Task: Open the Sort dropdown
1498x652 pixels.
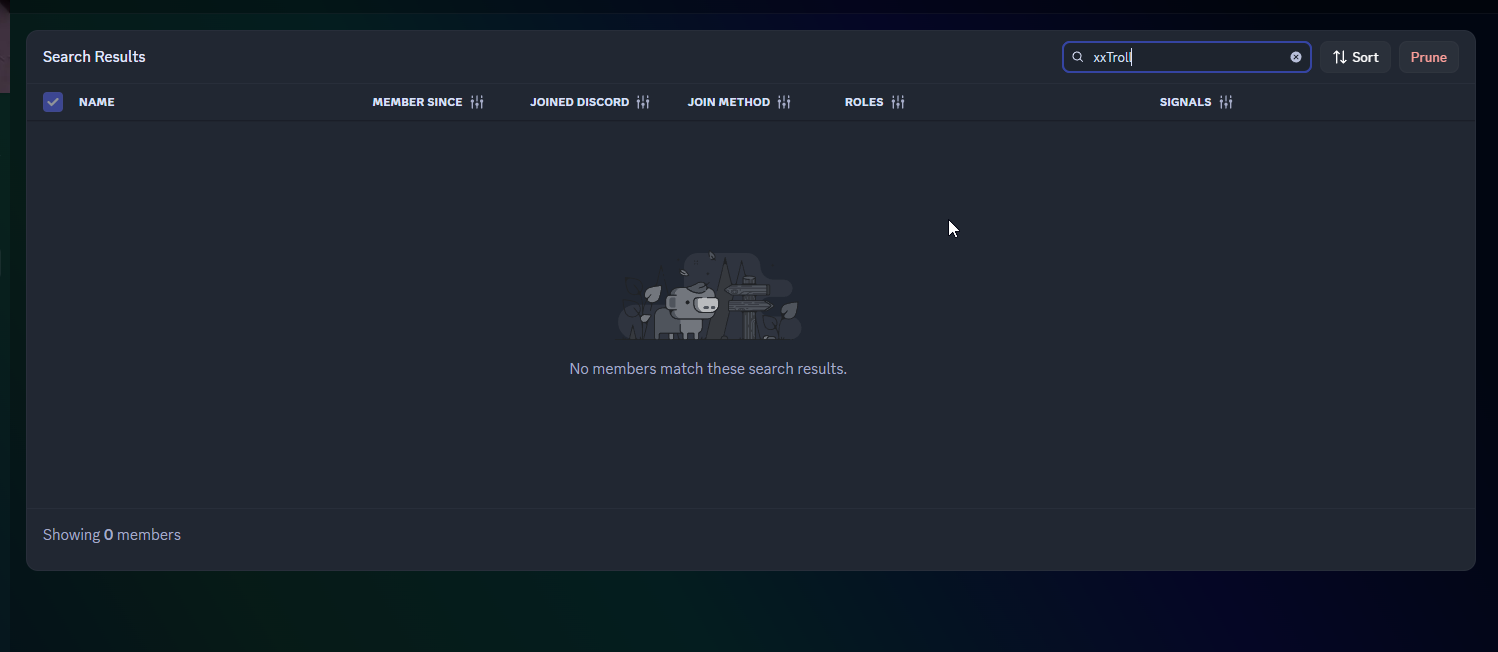Action: (x=1355, y=57)
